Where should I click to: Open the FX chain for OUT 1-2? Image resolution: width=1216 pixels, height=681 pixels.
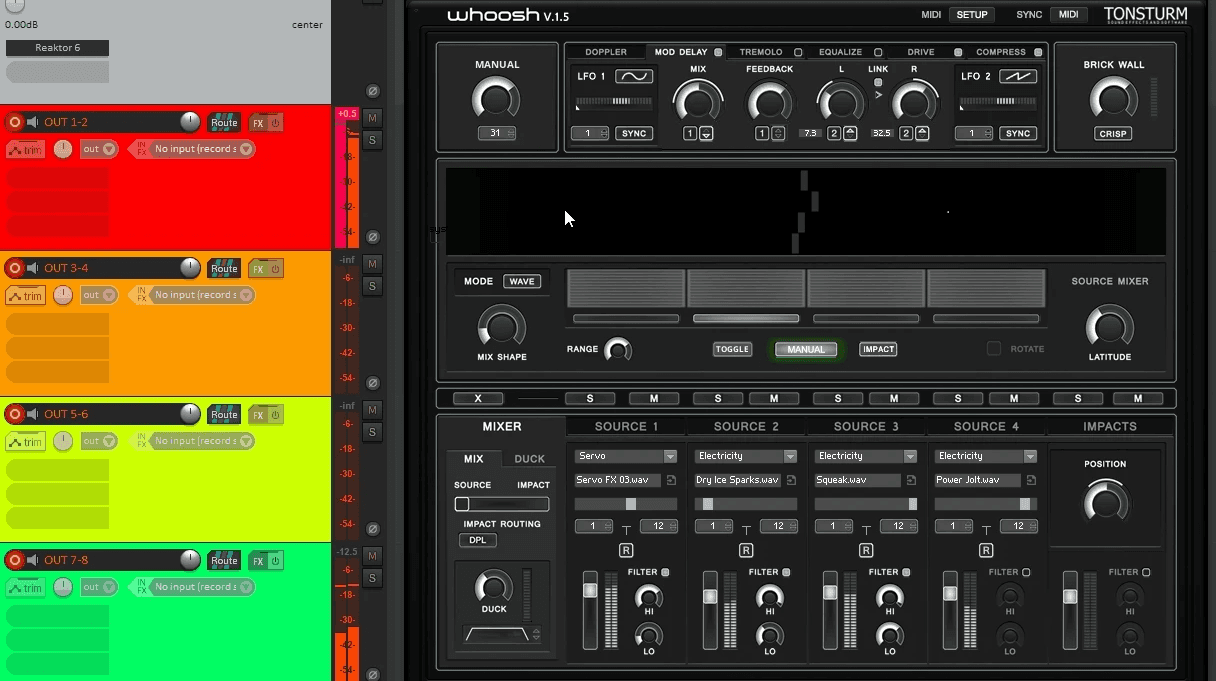coord(258,123)
